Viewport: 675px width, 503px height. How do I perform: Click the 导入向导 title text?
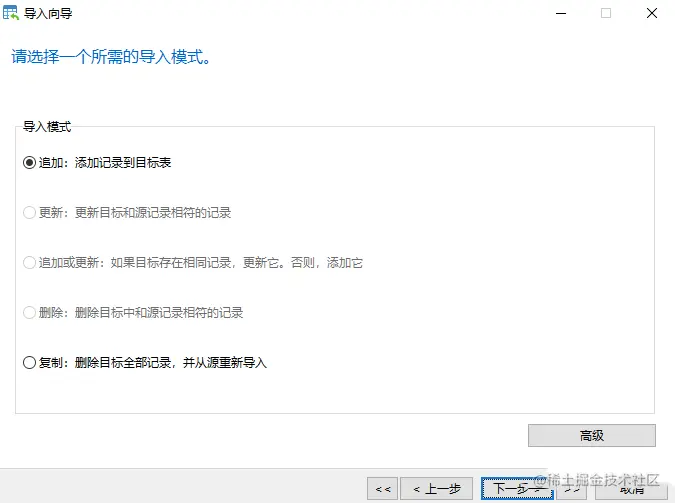(48, 13)
